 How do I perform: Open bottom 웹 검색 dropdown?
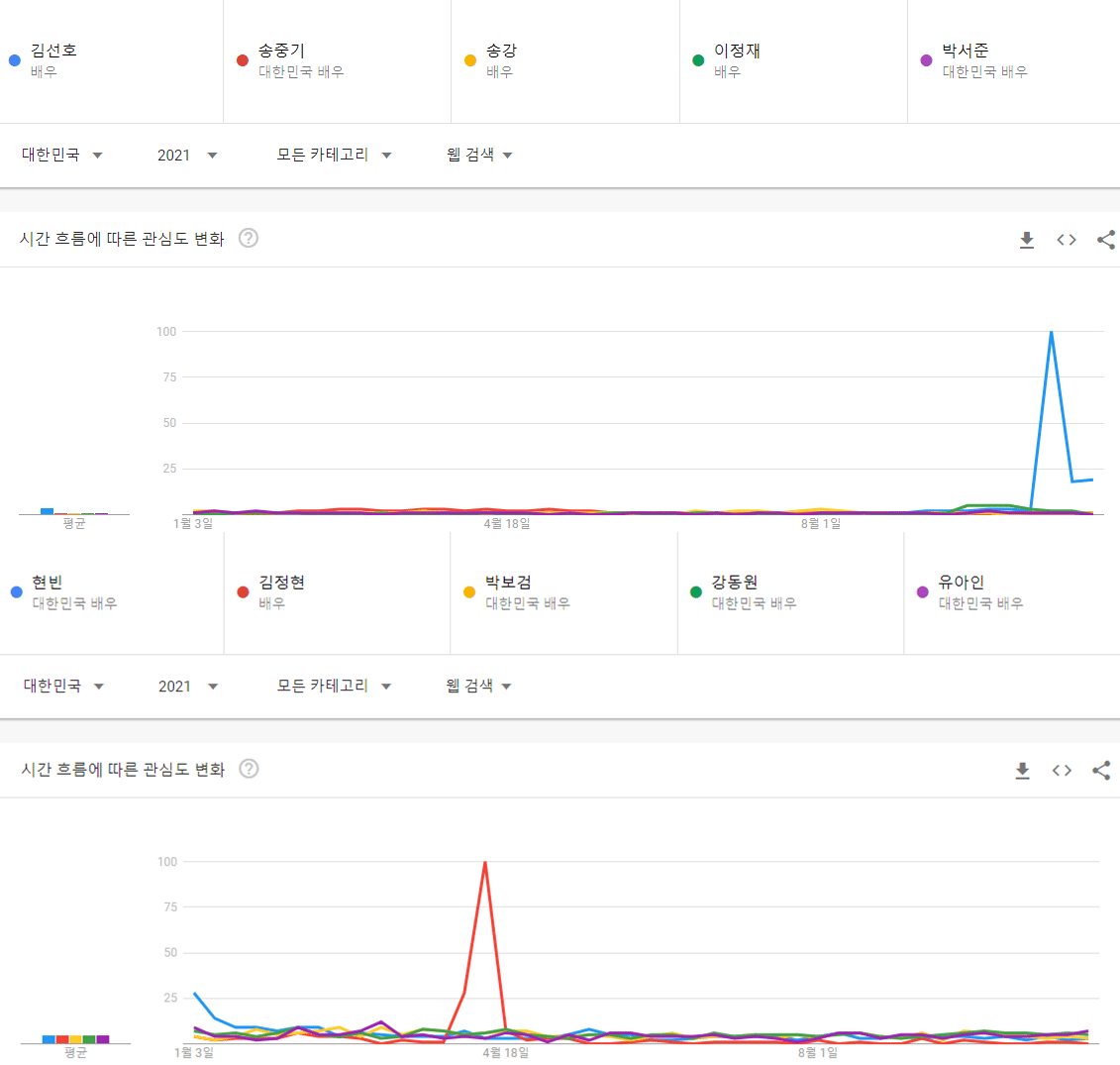[478, 687]
